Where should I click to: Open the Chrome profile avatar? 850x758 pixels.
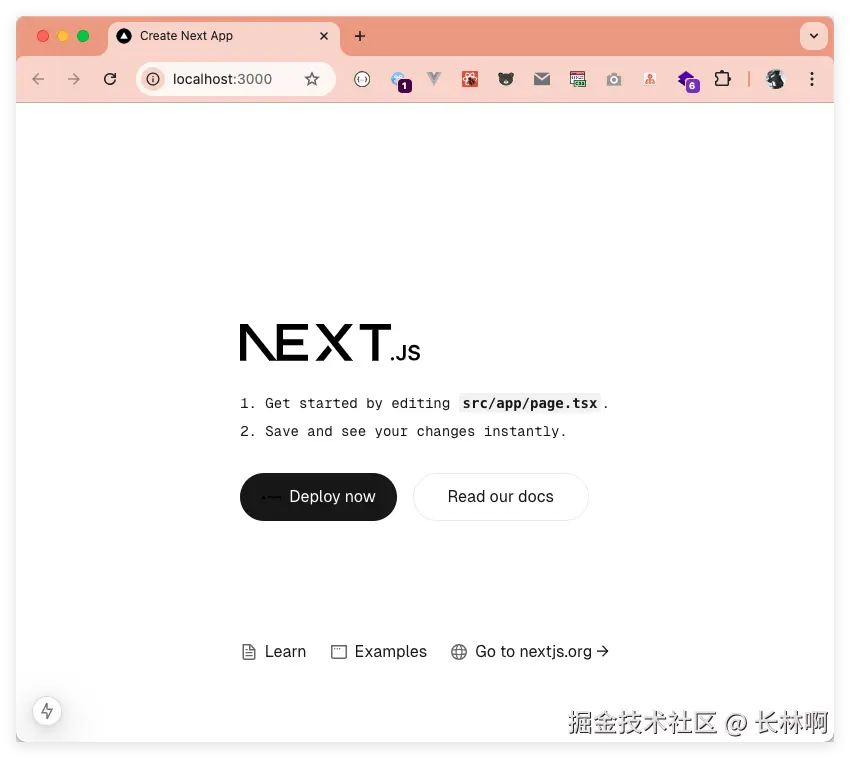(775, 79)
